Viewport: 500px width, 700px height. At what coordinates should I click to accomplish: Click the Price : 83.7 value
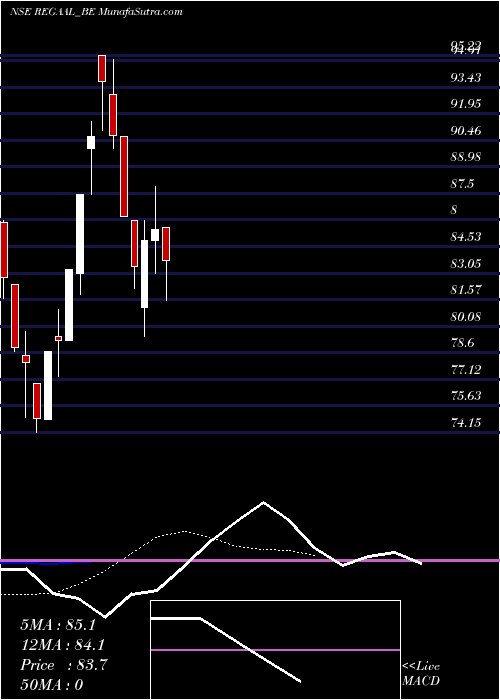pos(63,665)
